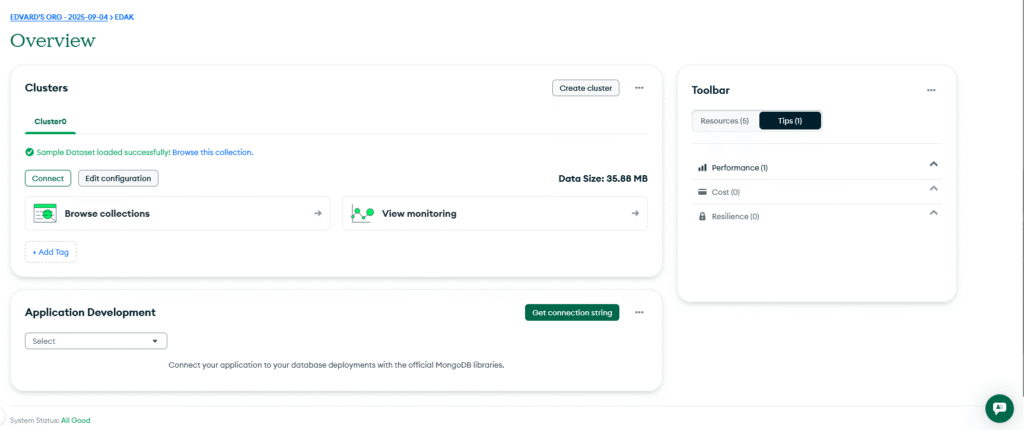Collapse the Cost (0) section
Image resolution: width=1024 pixels, height=430 pixels.
[x=933, y=188]
